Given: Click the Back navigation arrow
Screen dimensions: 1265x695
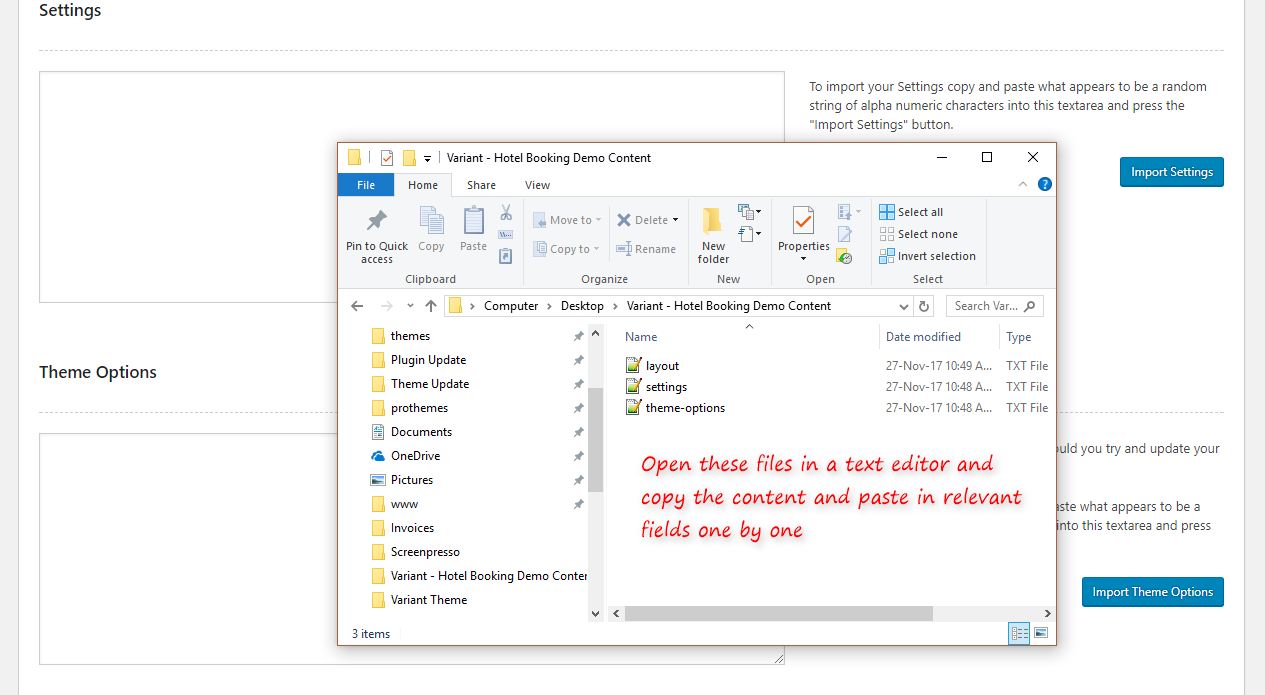Looking at the screenshot, I should coord(358,306).
